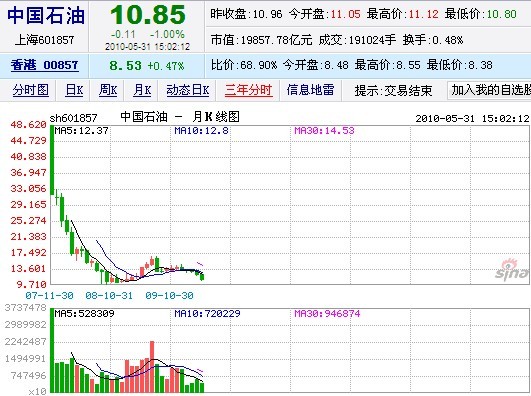Click the MA5:12.37 price indicator label

pyautogui.click(x=81, y=130)
